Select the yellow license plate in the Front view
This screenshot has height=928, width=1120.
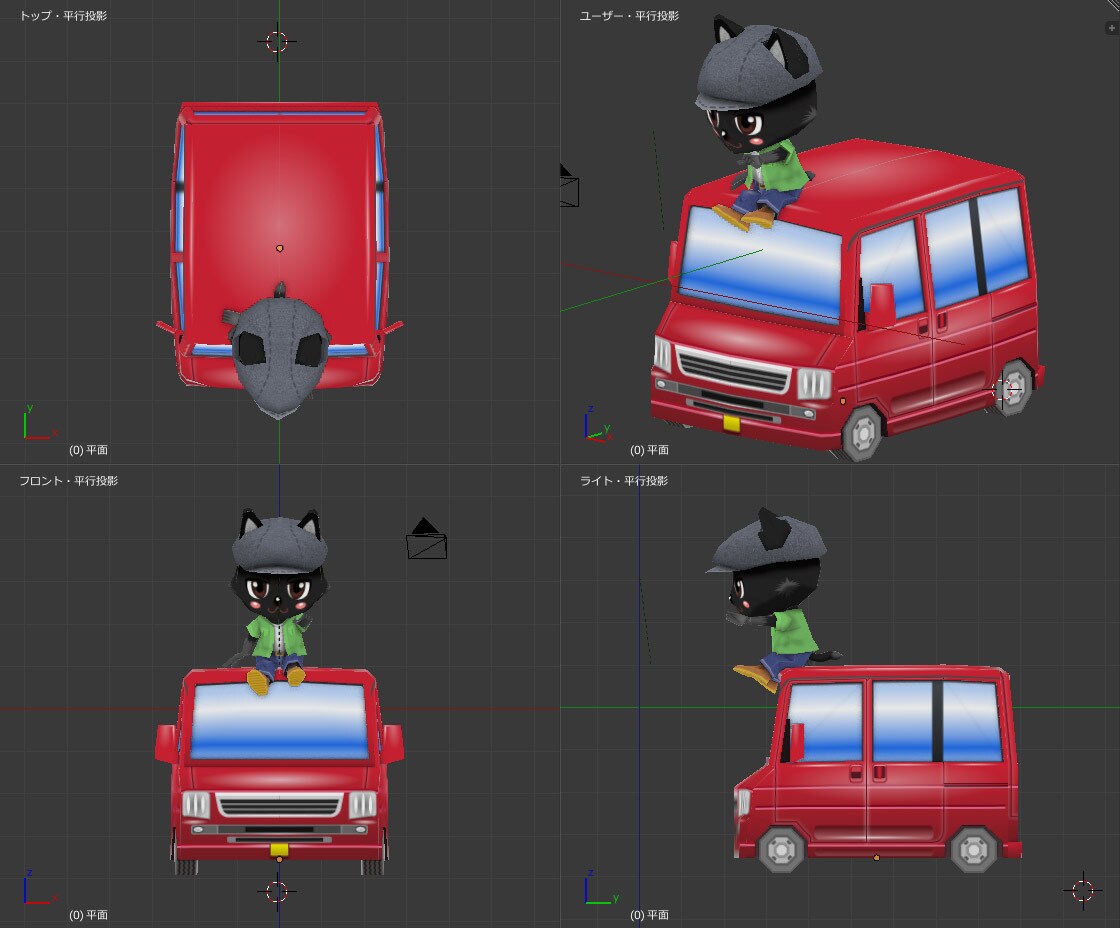[279, 850]
